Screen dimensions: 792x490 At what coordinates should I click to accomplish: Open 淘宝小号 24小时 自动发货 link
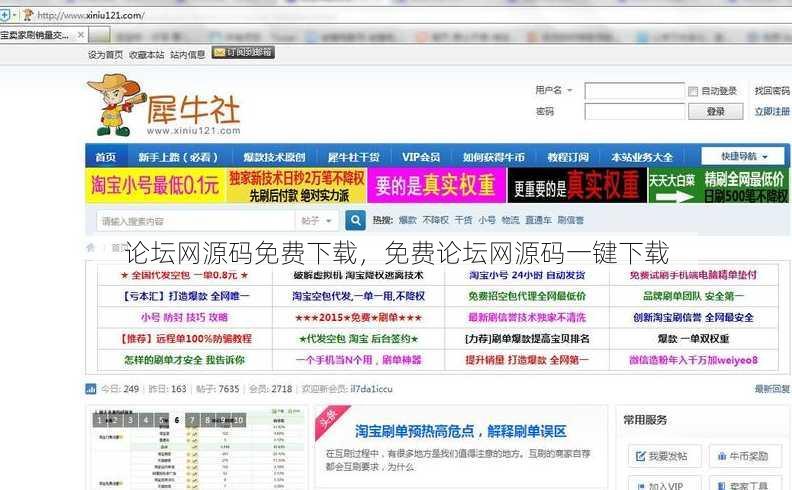tap(527, 275)
